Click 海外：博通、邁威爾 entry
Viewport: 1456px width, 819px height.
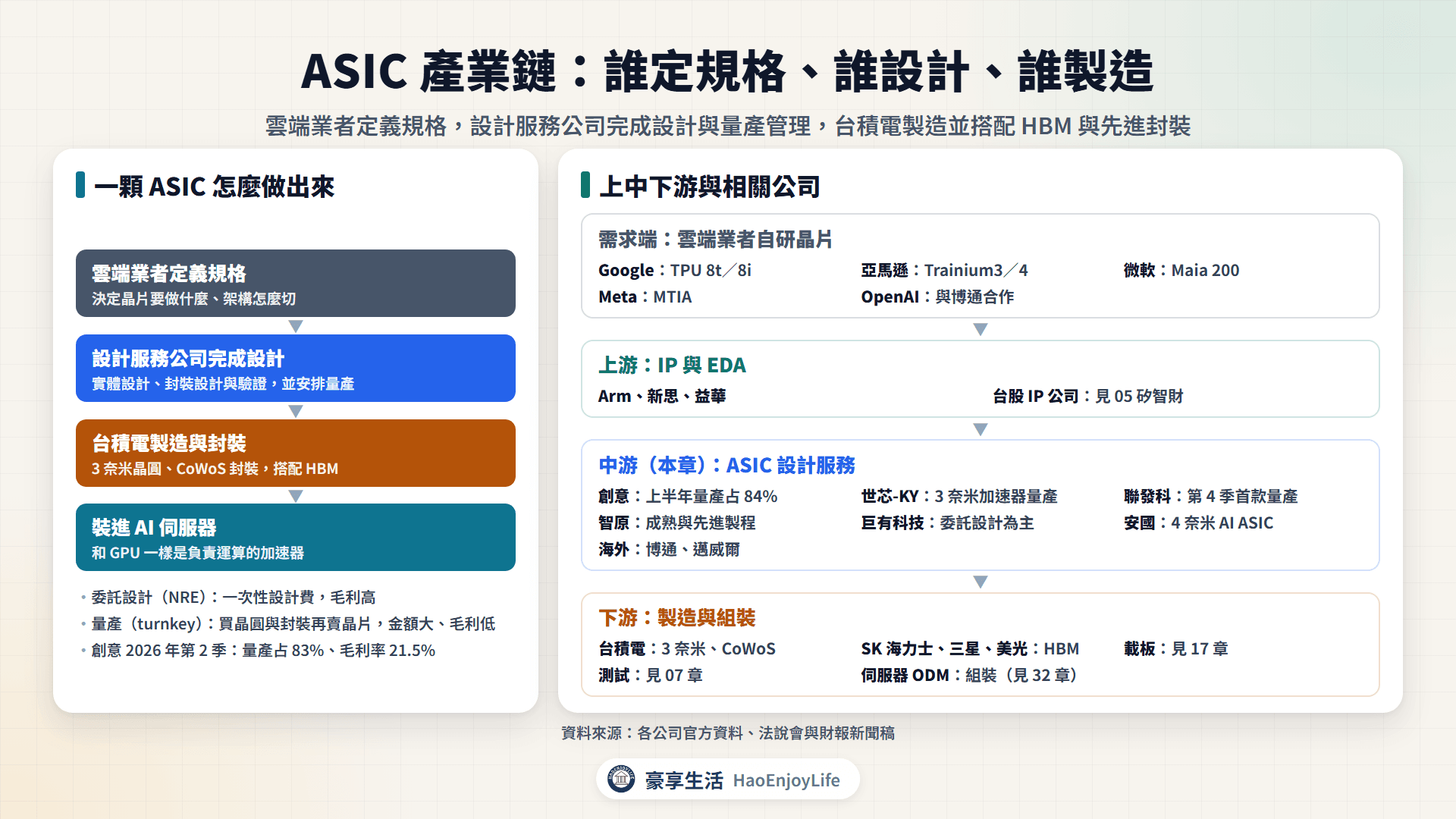669,550
